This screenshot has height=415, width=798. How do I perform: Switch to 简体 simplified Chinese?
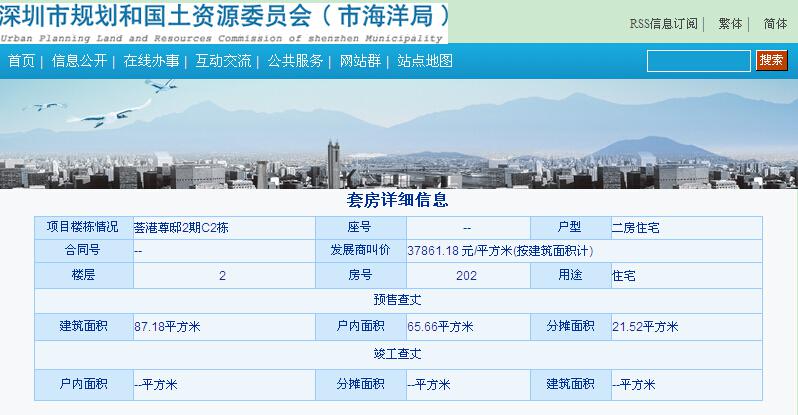(x=775, y=24)
